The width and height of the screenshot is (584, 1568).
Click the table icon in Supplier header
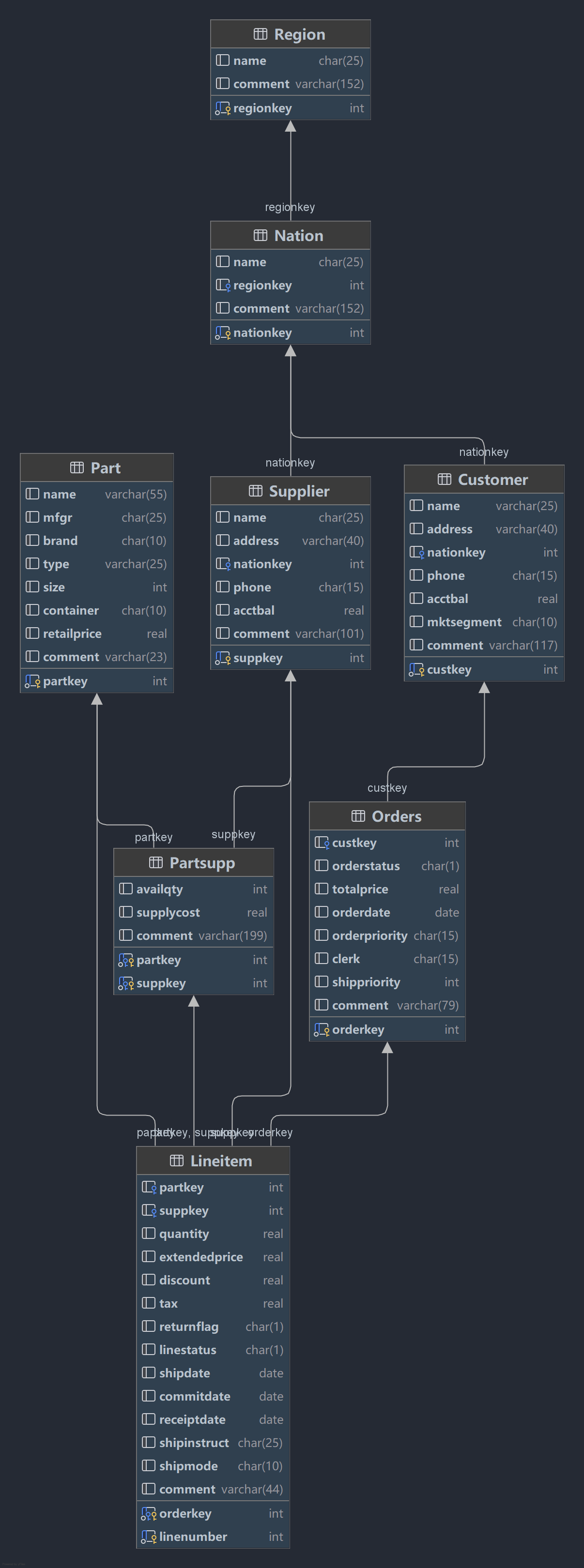click(255, 491)
